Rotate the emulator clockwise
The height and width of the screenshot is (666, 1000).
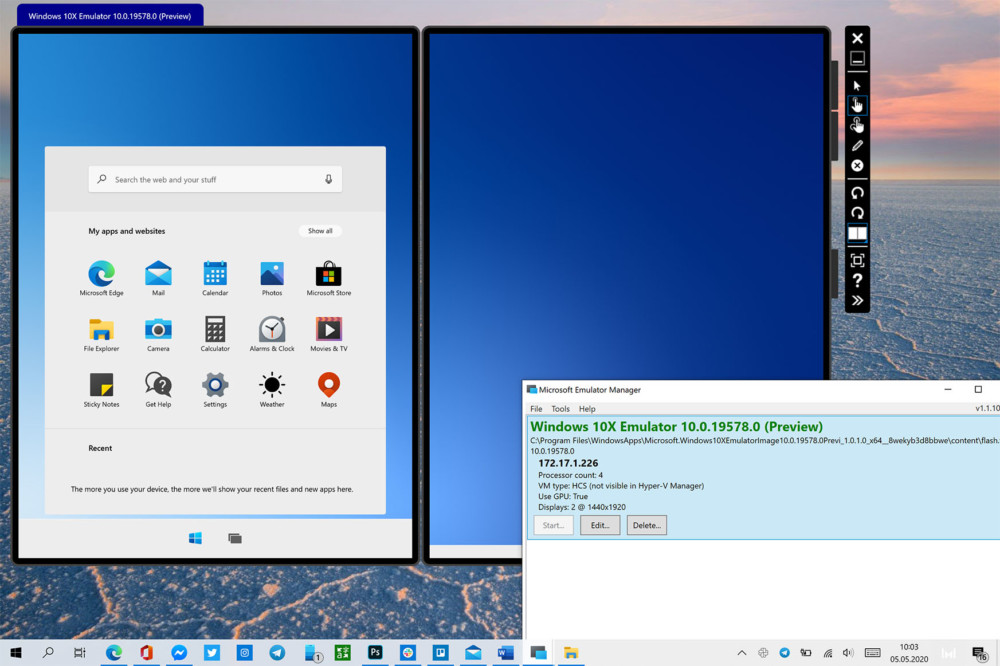tap(857, 213)
